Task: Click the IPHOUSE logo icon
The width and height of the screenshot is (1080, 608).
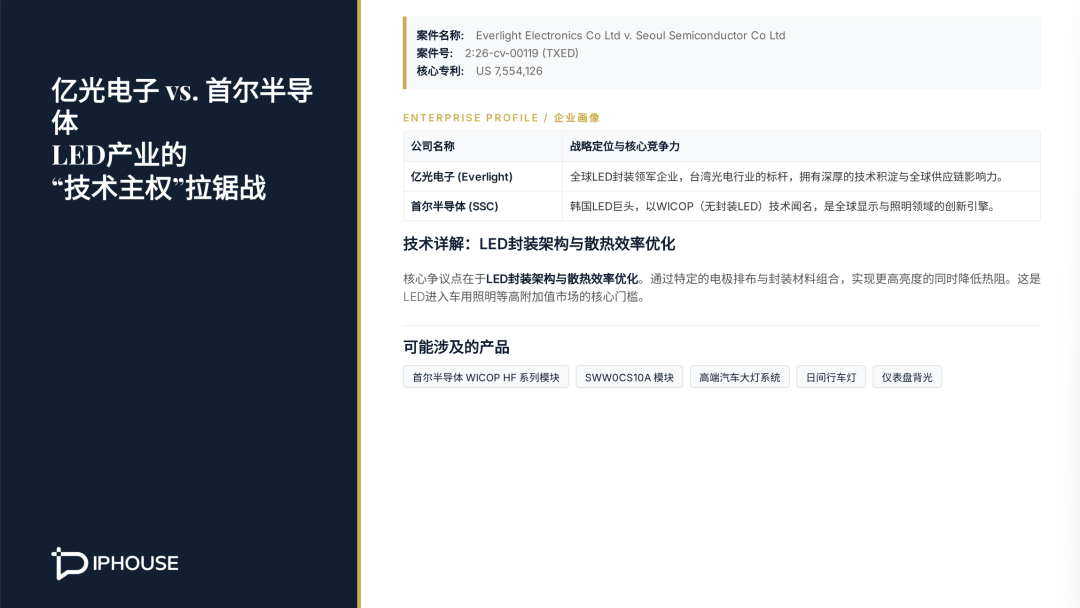Action: [x=69, y=563]
